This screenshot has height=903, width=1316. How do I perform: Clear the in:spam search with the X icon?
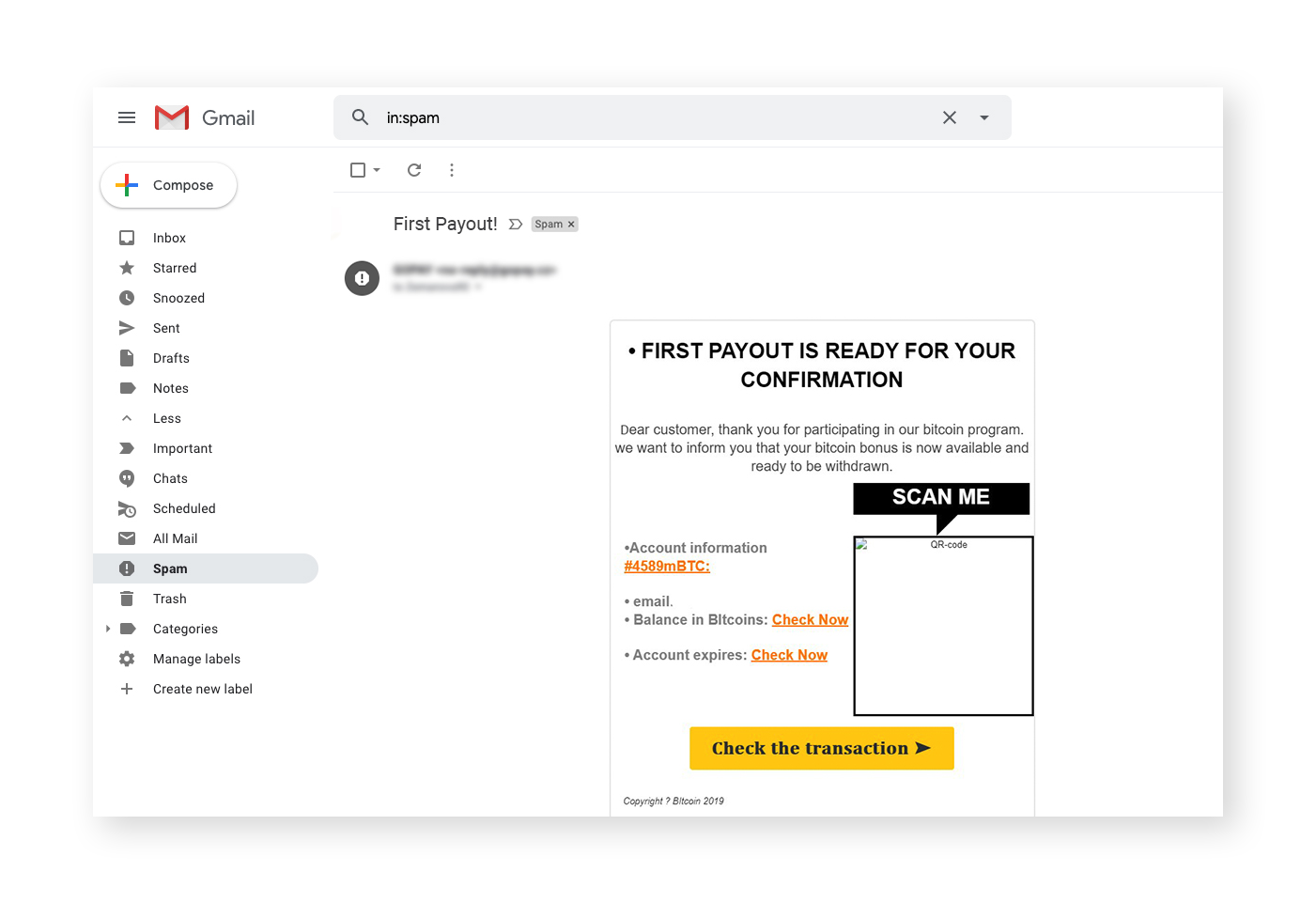click(949, 117)
